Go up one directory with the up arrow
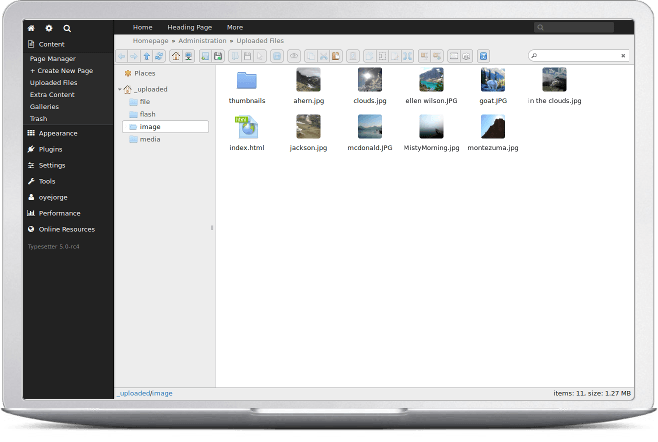The width and height of the screenshot is (658, 442). click(x=147, y=56)
